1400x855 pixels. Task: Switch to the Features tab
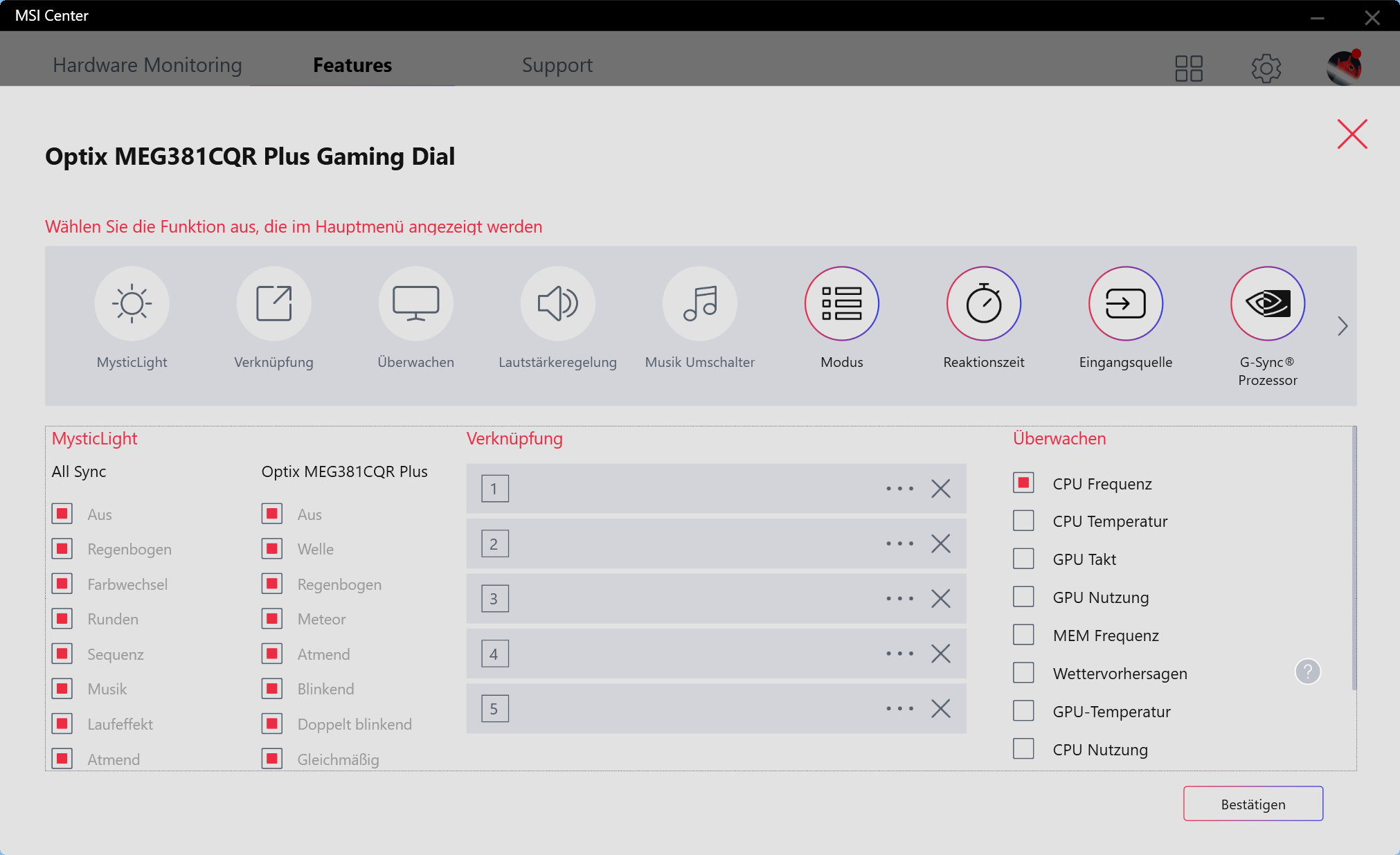[352, 65]
